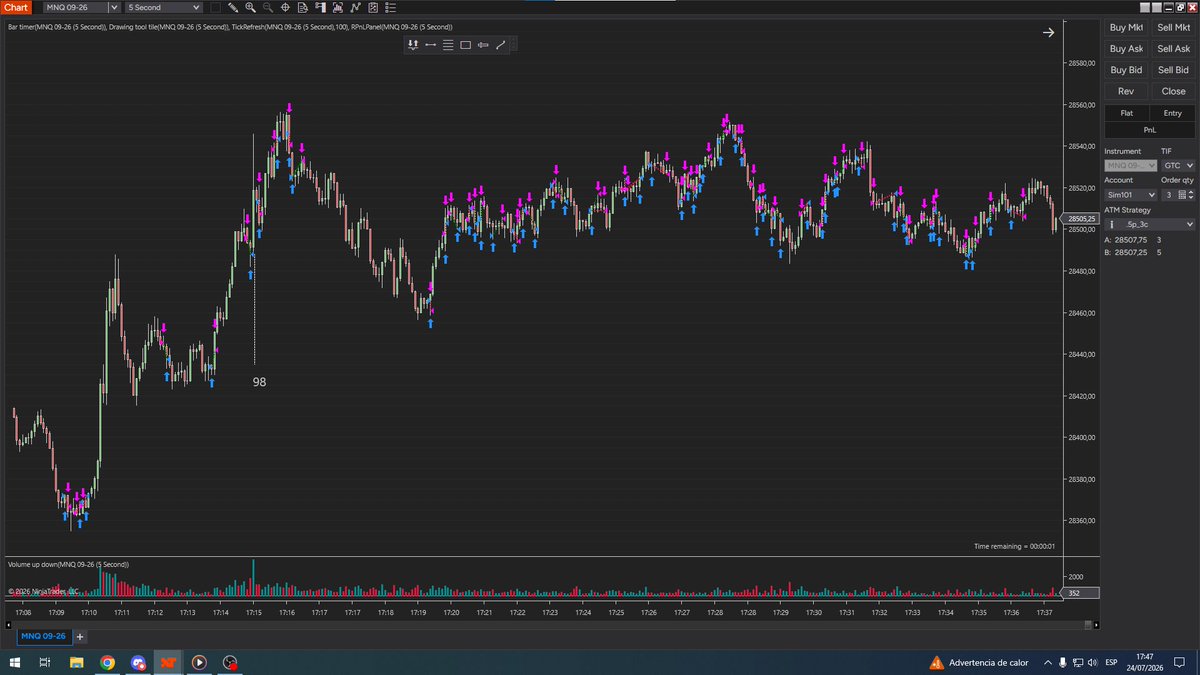
Task: Select the pencil draw tool in top toolbar
Action: click(x=233, y=7)
